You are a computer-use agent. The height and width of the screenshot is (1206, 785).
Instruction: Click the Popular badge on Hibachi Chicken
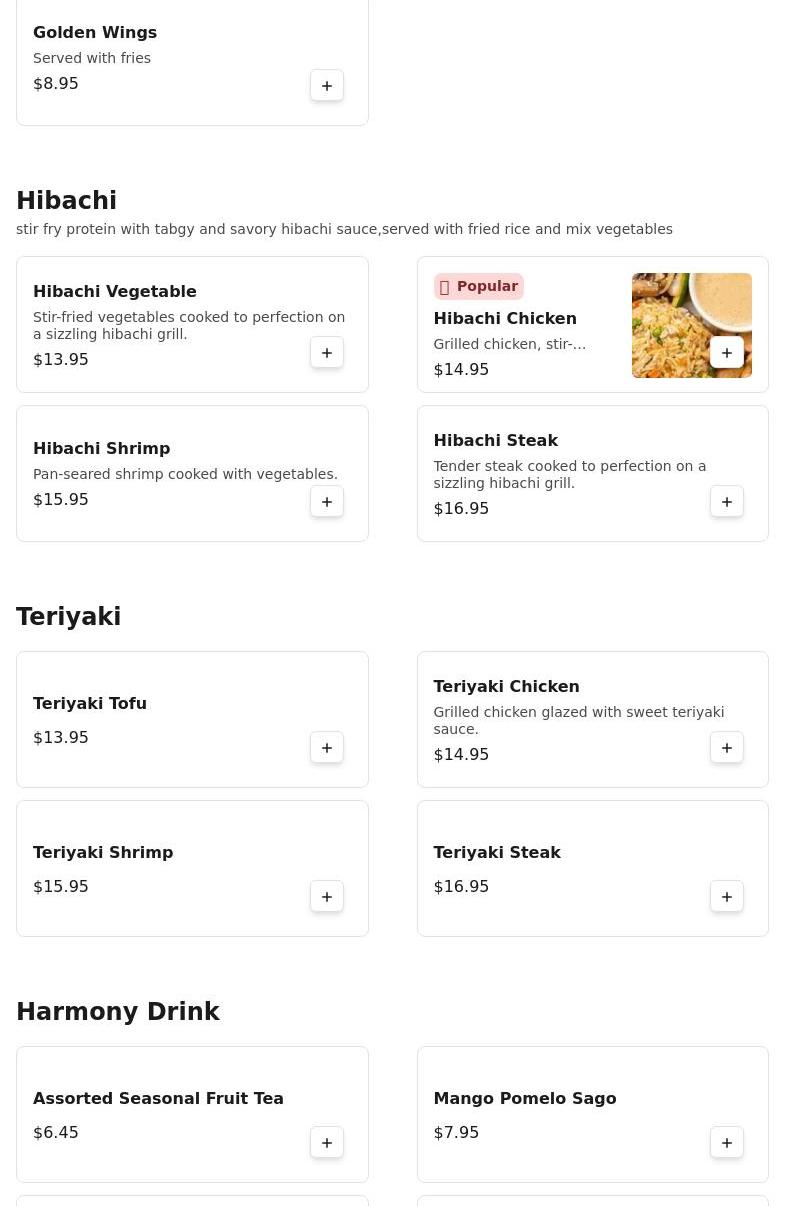[x=479, y=286]
